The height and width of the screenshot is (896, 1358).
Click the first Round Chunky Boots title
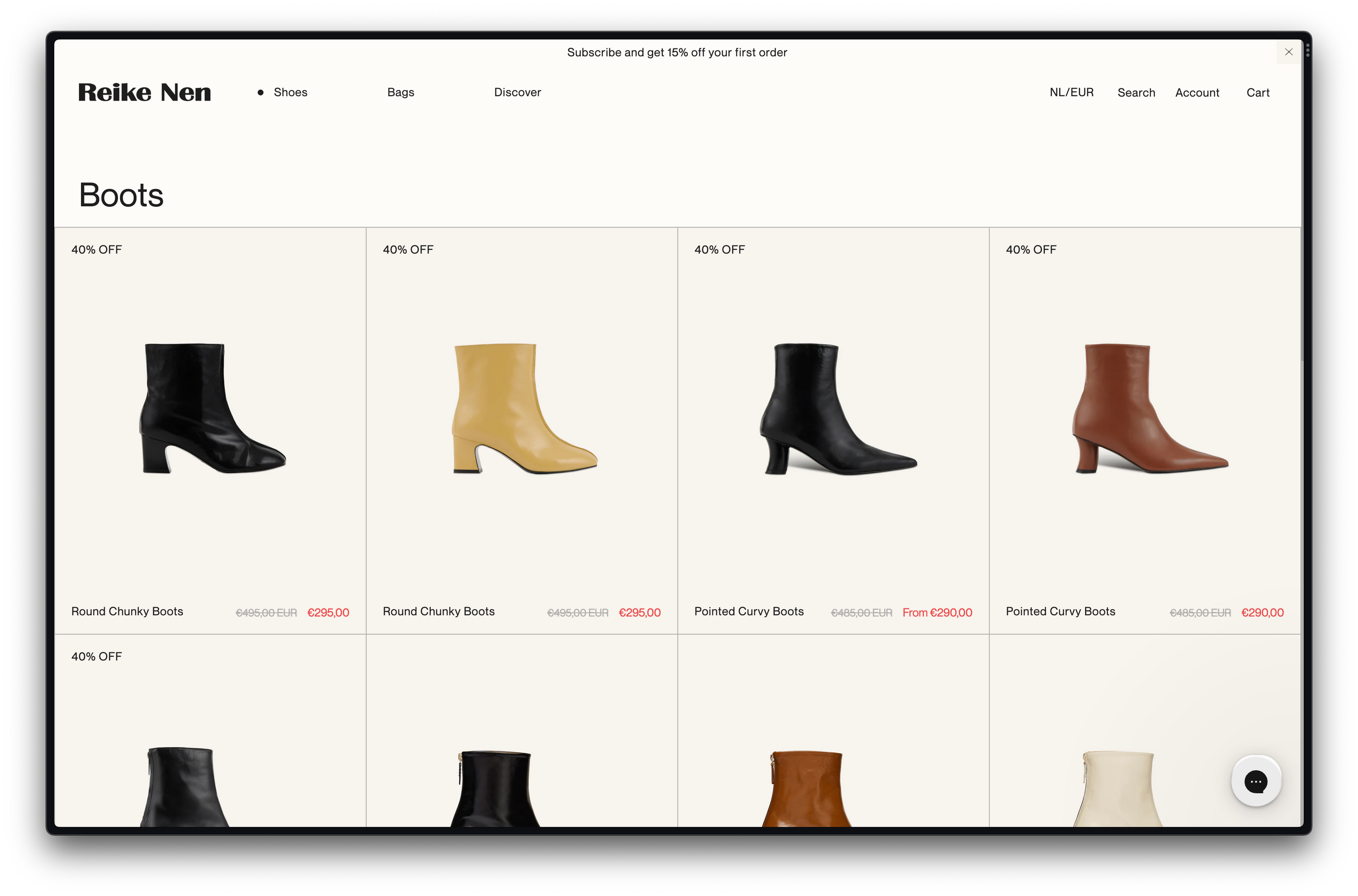[127, 612]
